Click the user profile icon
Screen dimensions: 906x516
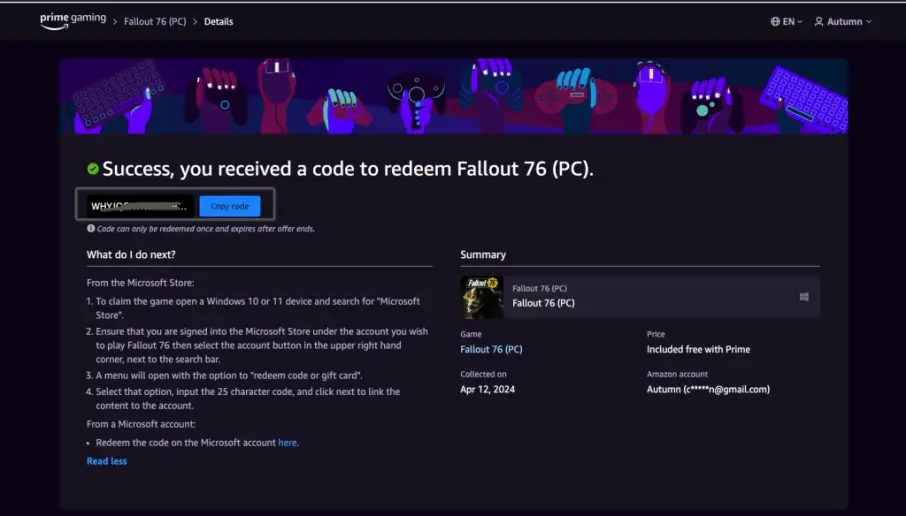point(819,21)
